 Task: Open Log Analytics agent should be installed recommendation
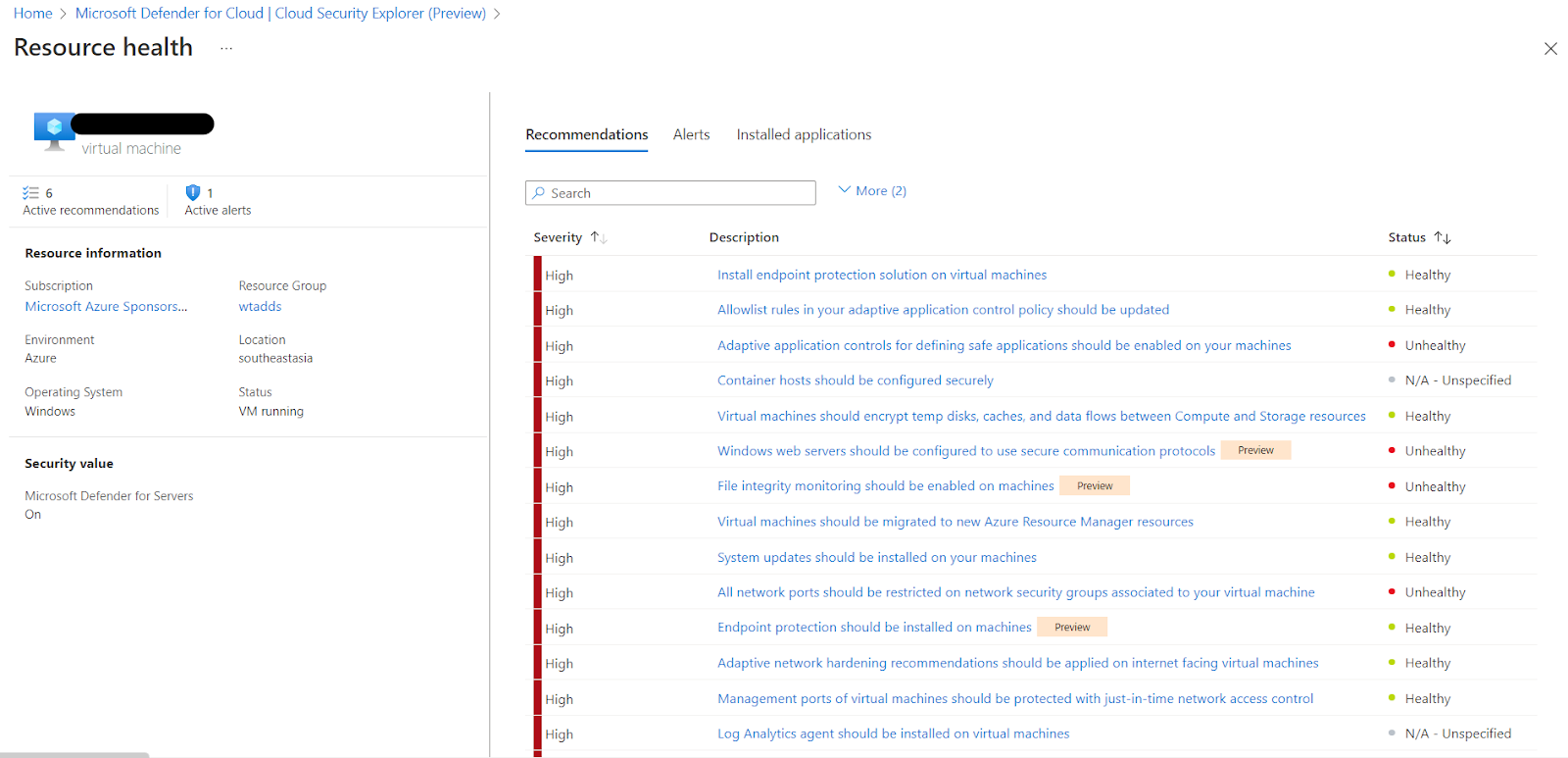pos(894,733)
